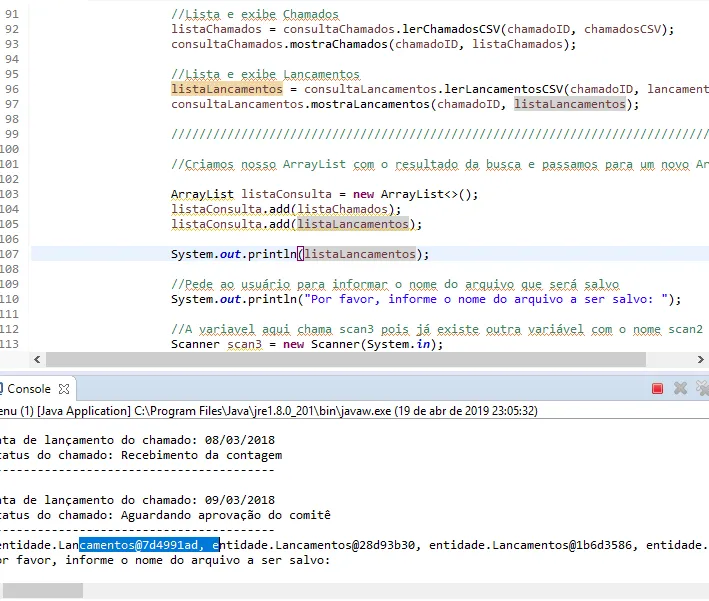Click the javaw.exe launch description in Console
Image resolution: width=709 pixels, height=601 pixels.
[269, 411]
